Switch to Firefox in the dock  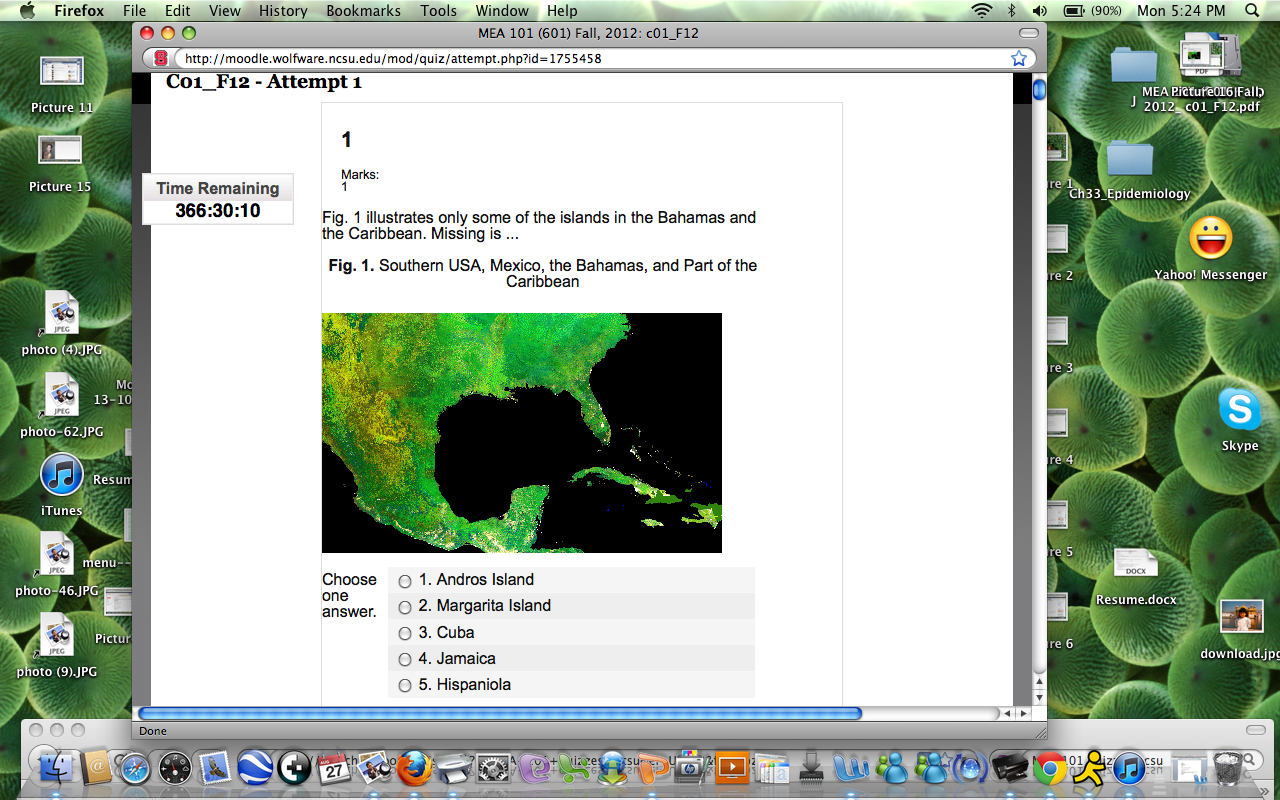click(414, 768)
